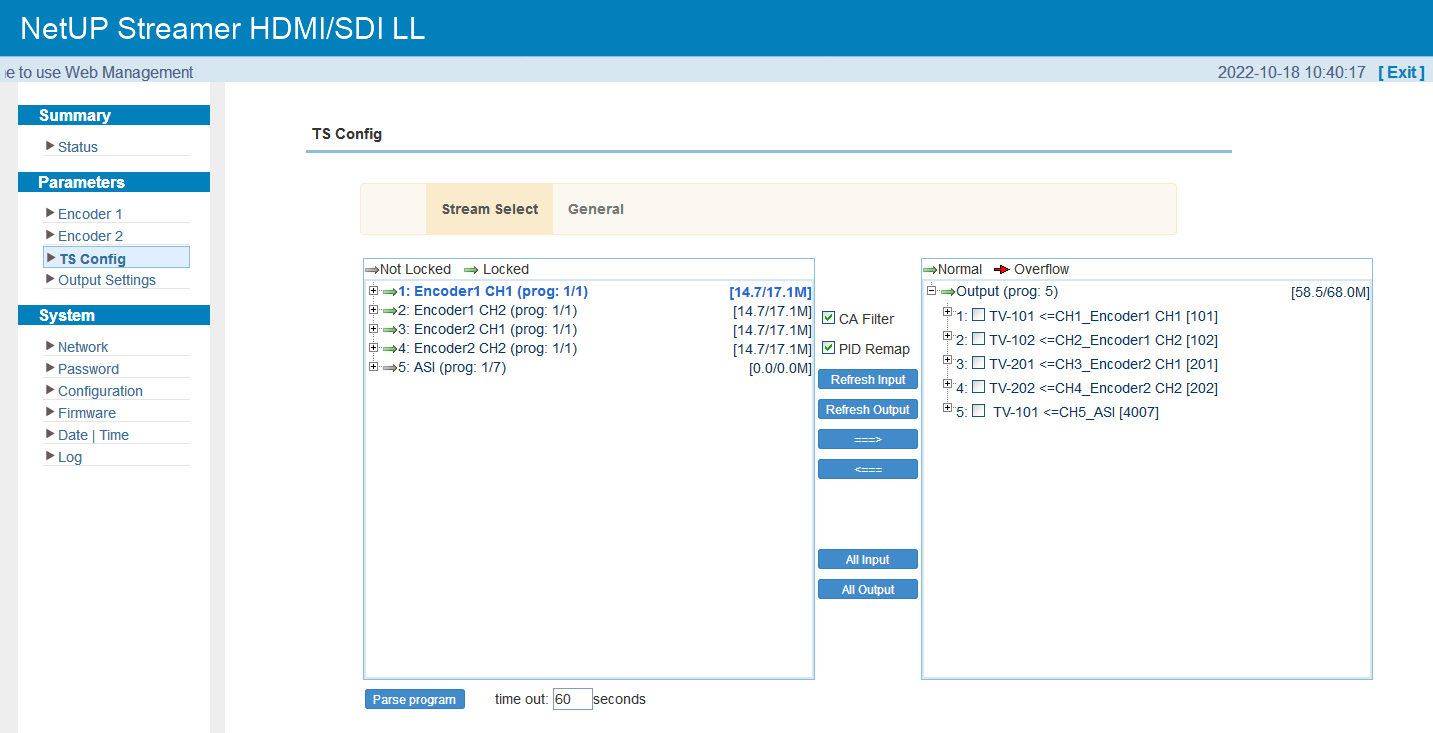The image size is (1433, 733).
Task: Toggle the PID Remap checkbox
Action: (828, 348)
